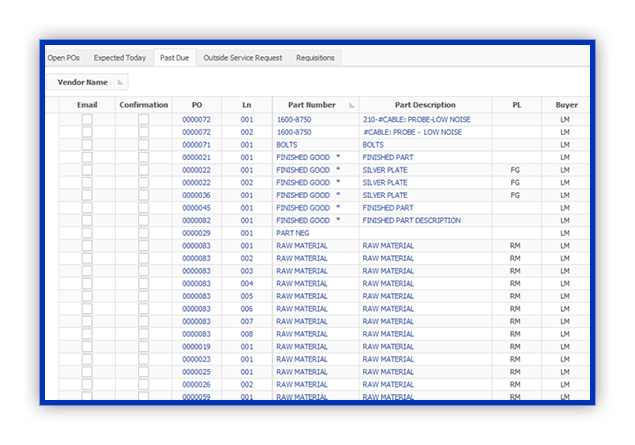Open PO 0000022 on line 002
635x445 pixels.
[196, 183]
